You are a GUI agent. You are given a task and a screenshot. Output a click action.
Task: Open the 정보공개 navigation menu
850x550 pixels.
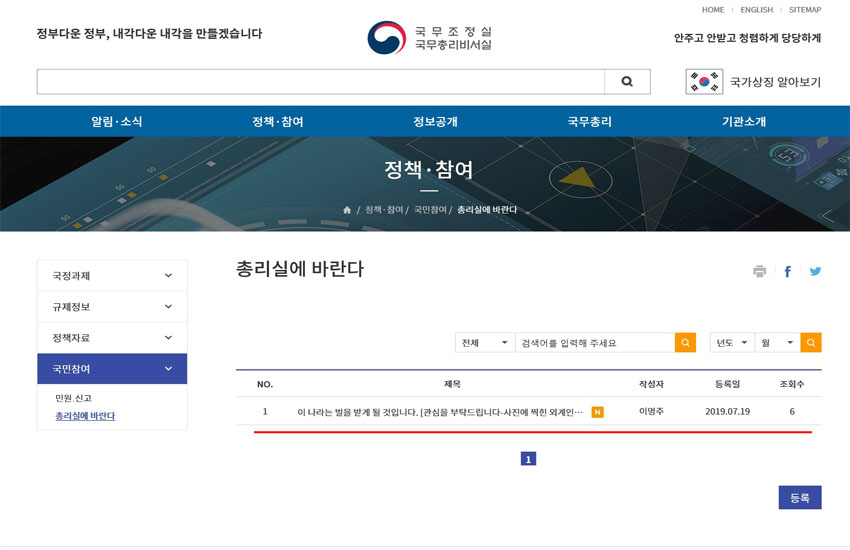pos(435,122)
